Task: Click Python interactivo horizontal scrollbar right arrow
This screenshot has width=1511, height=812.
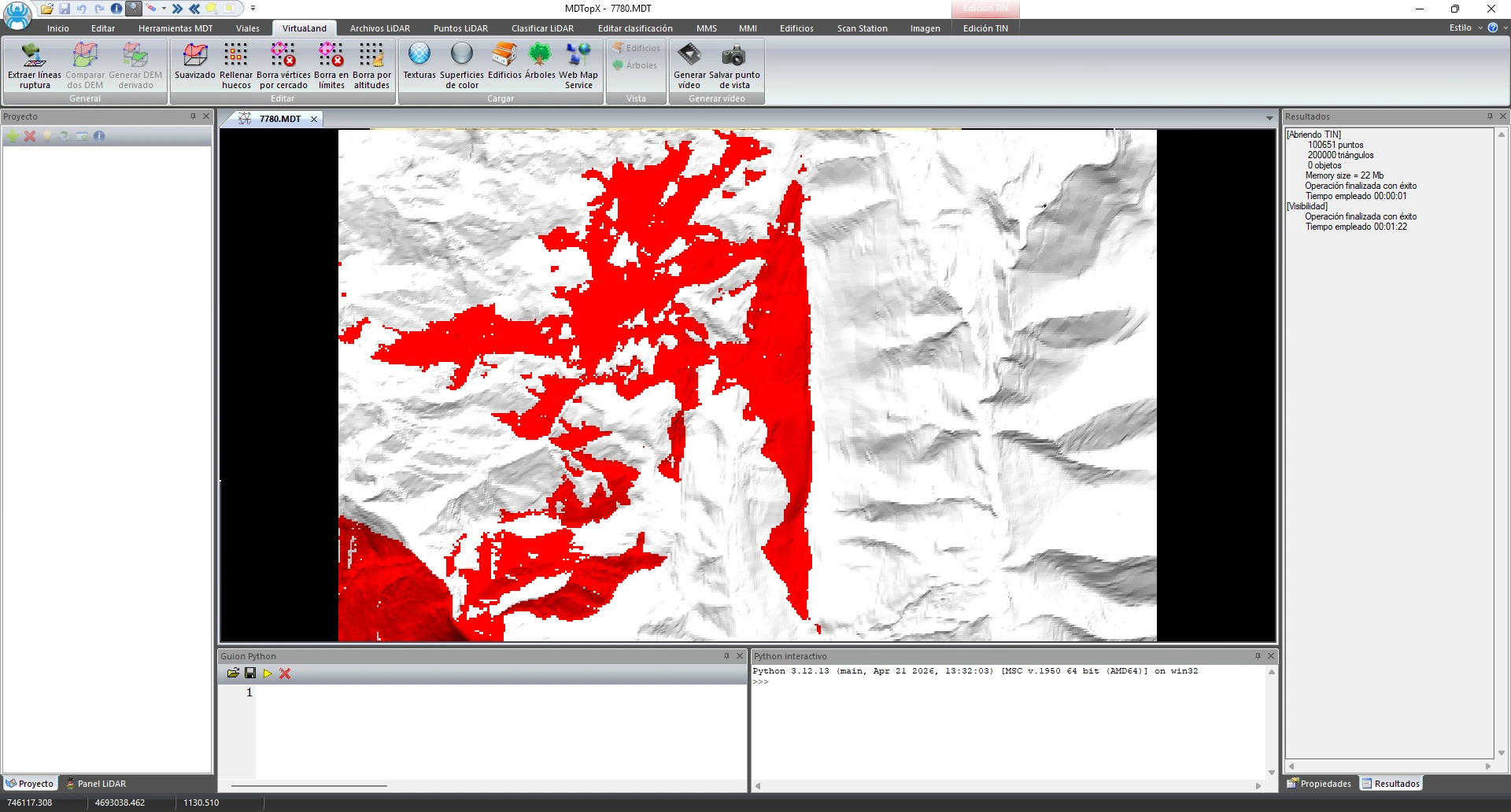Action: tap(1258, 786)
